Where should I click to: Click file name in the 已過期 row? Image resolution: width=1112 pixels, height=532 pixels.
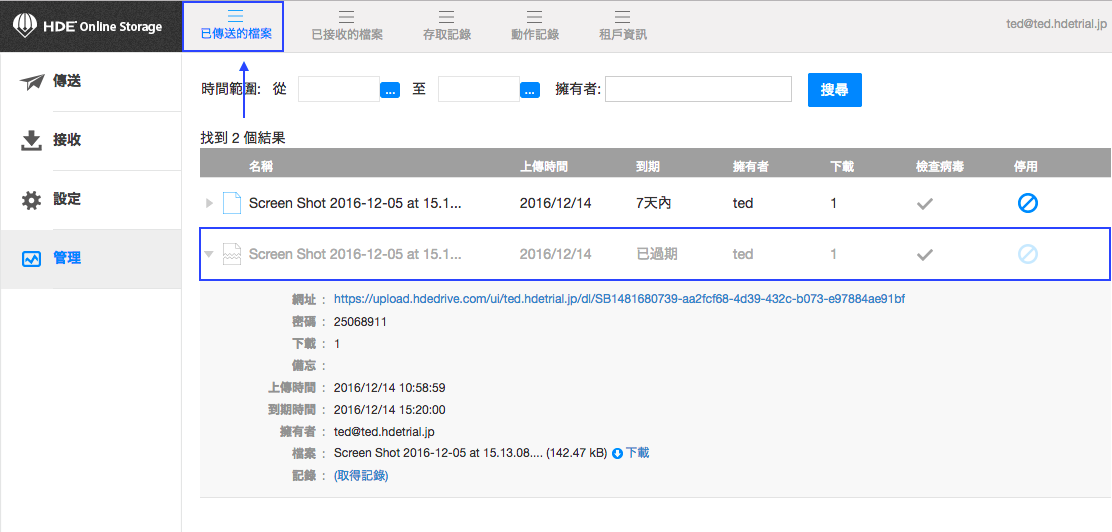pos(355,254)
